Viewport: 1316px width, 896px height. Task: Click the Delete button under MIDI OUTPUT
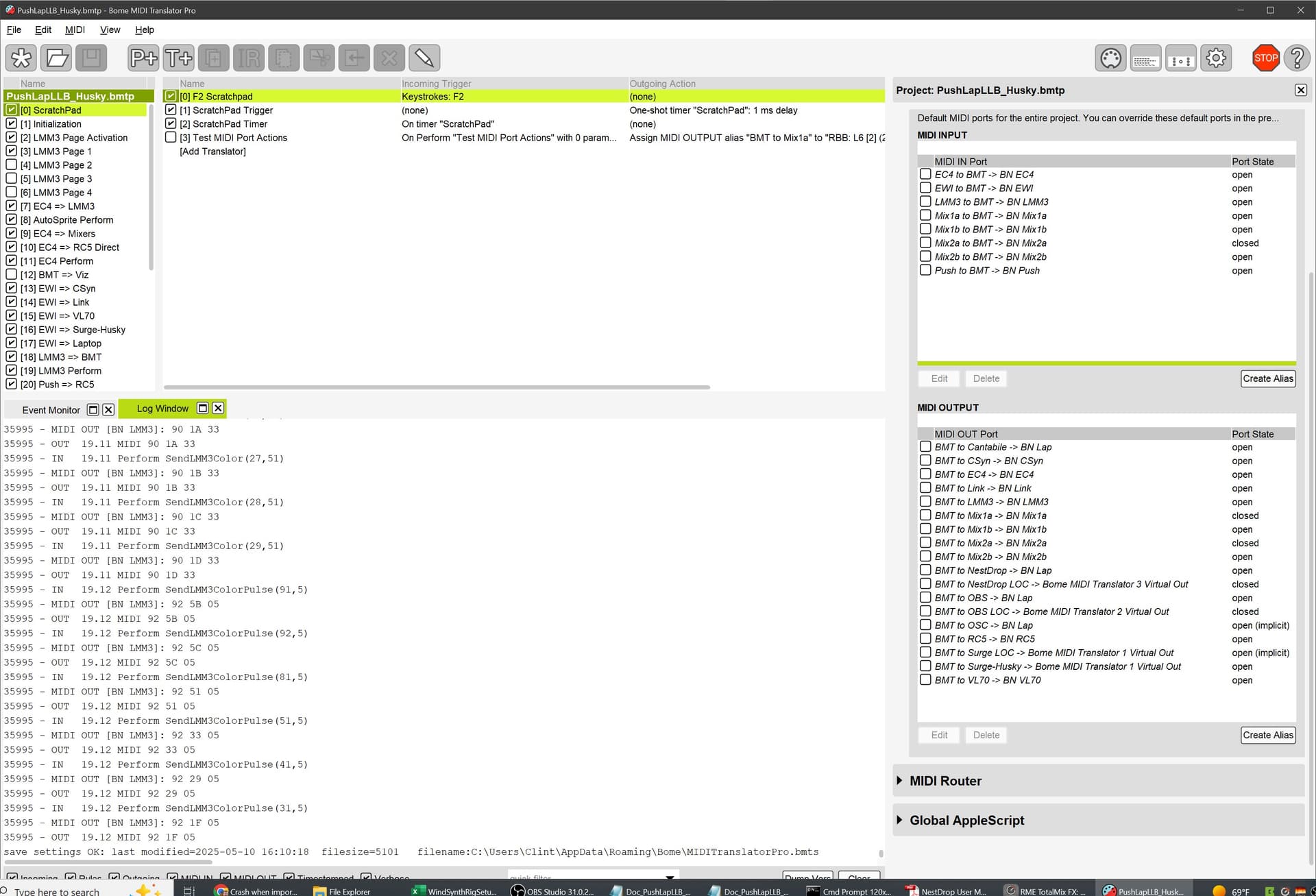tap(986, 735)
